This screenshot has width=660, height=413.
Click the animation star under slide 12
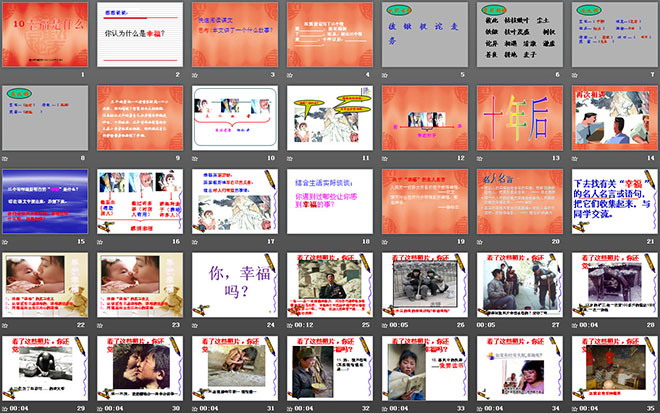coord(385,159)
